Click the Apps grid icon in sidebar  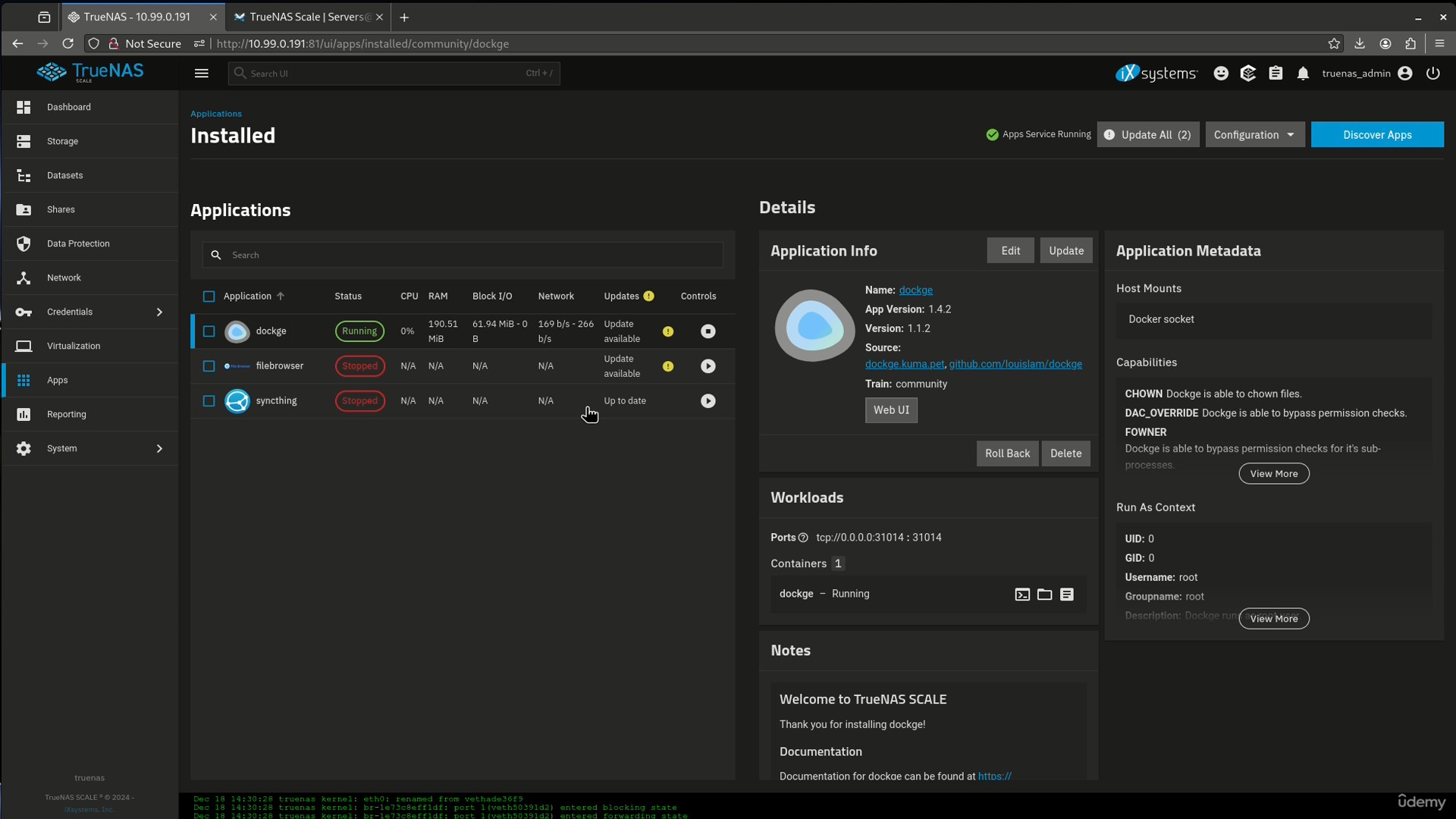24,380
